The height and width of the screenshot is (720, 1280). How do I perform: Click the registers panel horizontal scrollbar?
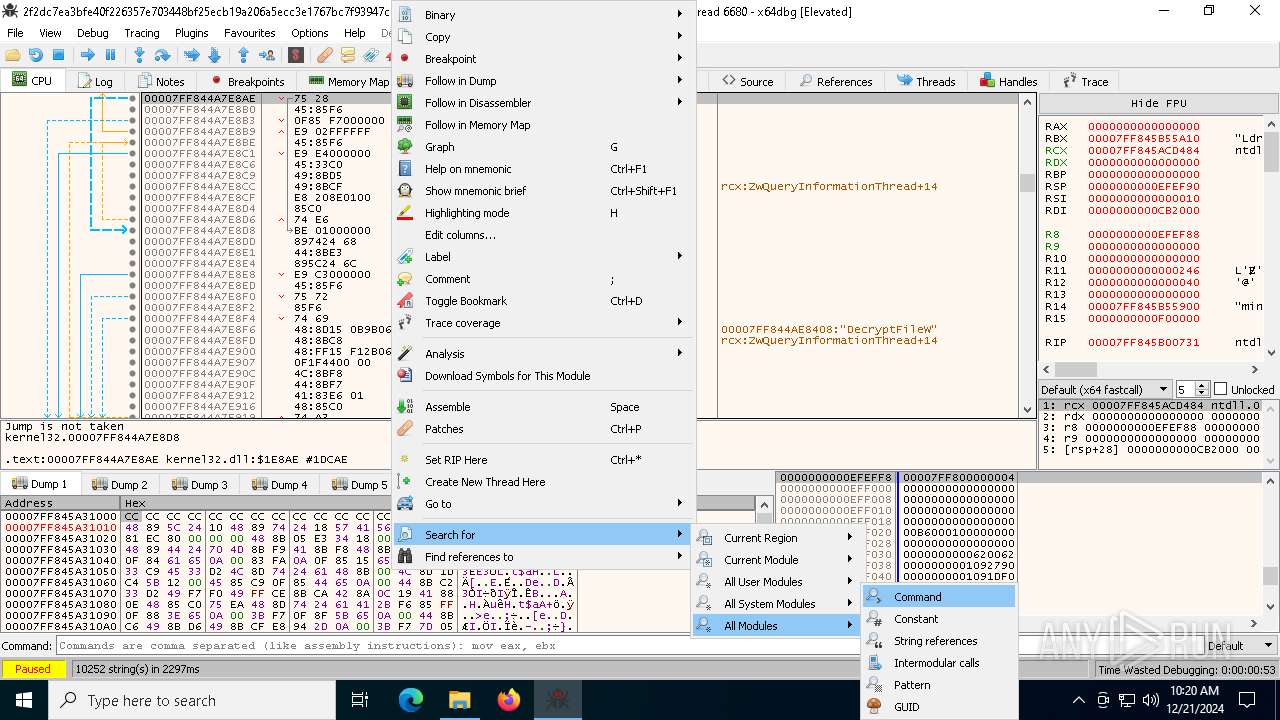pyautogui.click(x=1151, y=369)
